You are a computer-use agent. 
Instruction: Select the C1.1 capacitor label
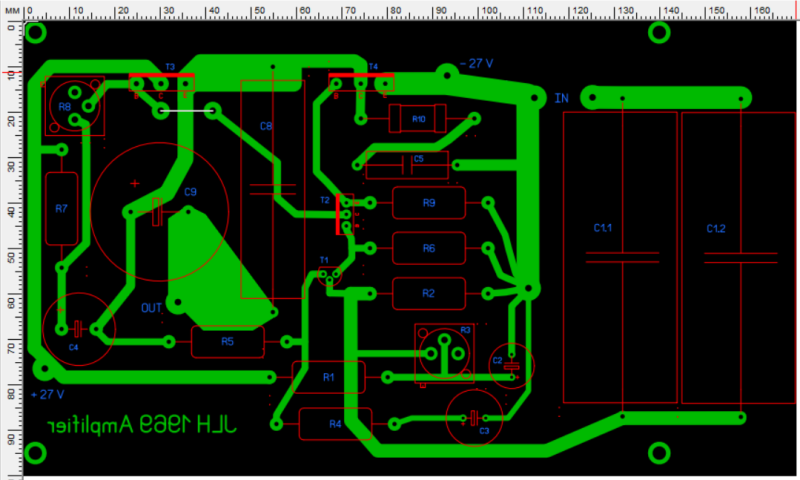pyautogui.click(x=603, y=228)
